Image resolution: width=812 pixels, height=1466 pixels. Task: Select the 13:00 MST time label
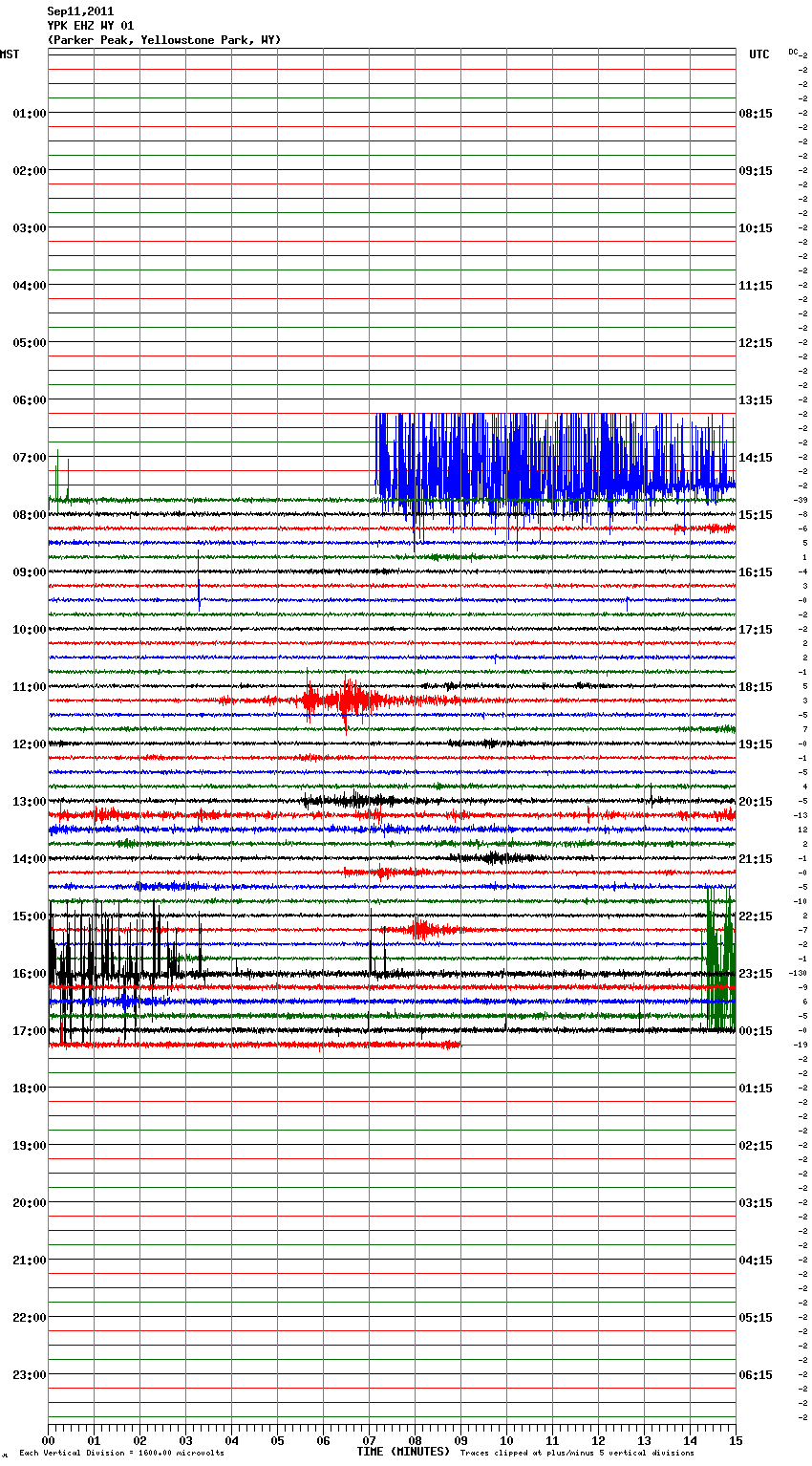(x=29, y=802)
